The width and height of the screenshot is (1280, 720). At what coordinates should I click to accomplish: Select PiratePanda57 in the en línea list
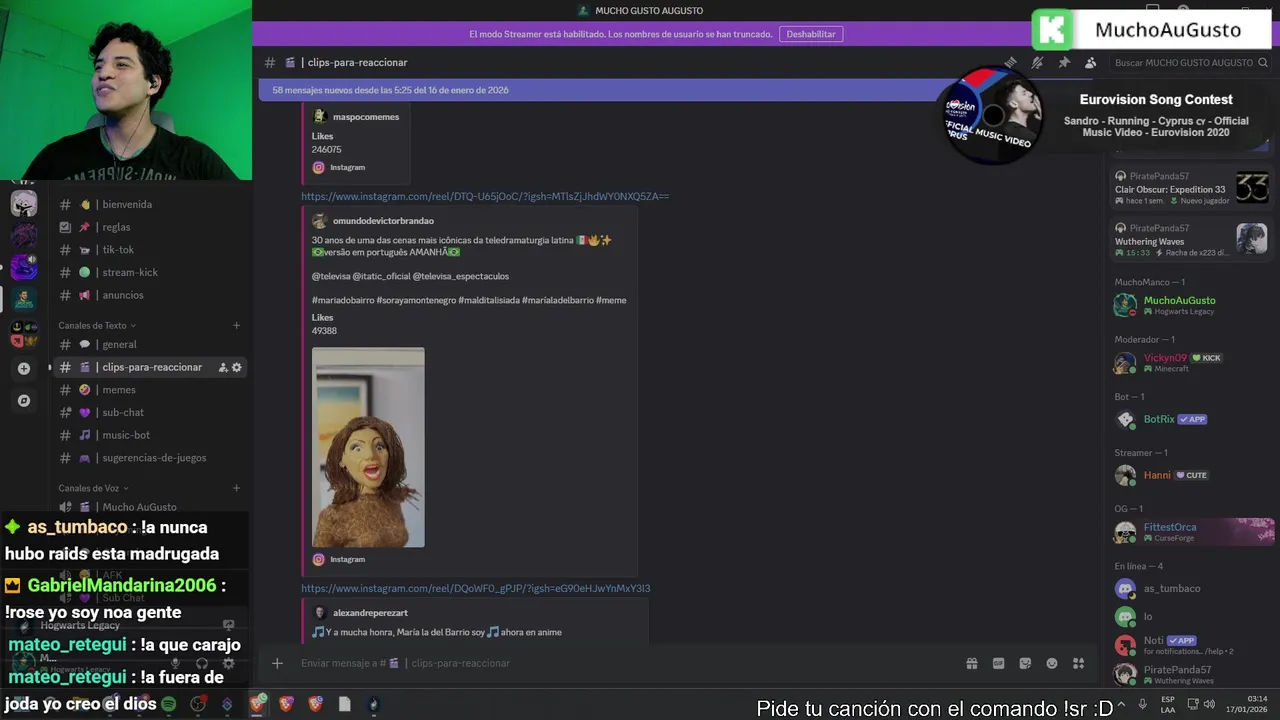1191,675
